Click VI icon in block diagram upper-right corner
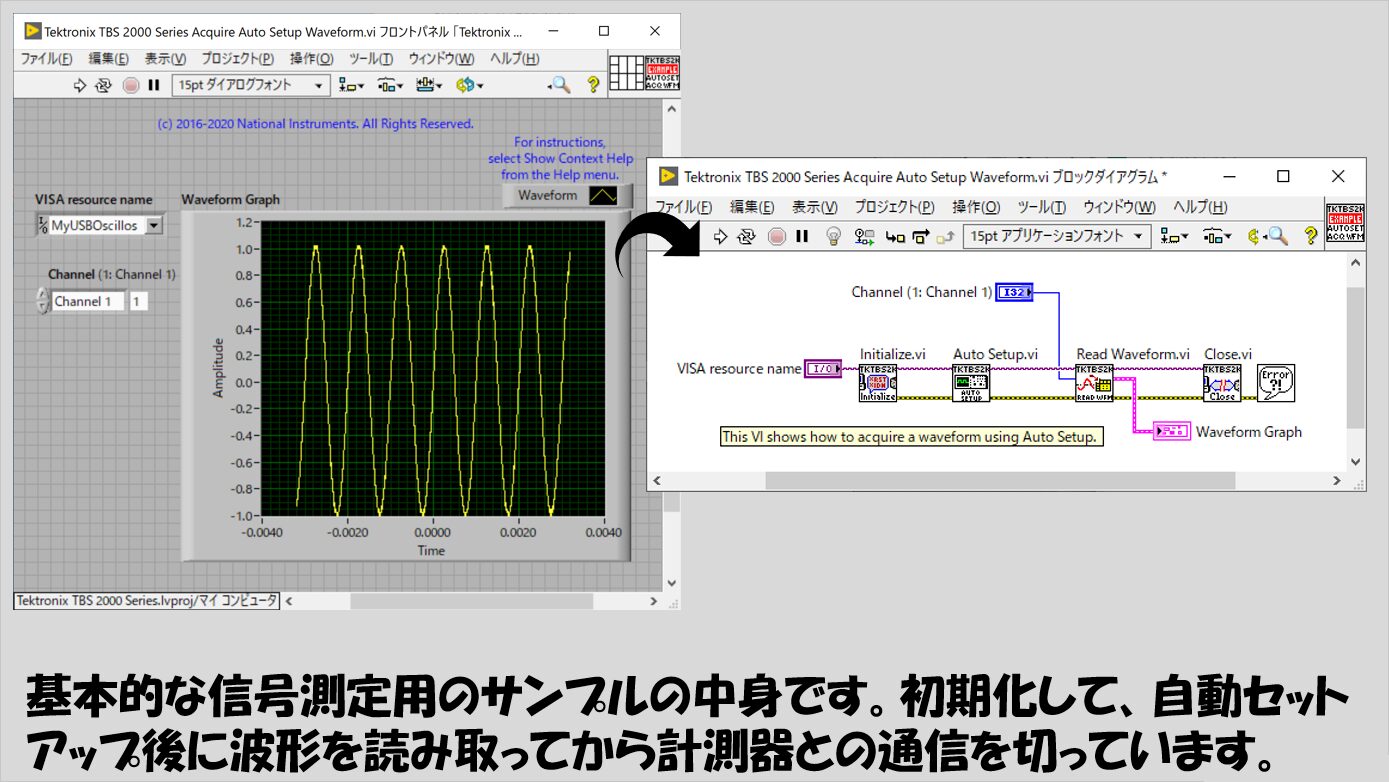 pyautogui.click(x=1343, y=224)
